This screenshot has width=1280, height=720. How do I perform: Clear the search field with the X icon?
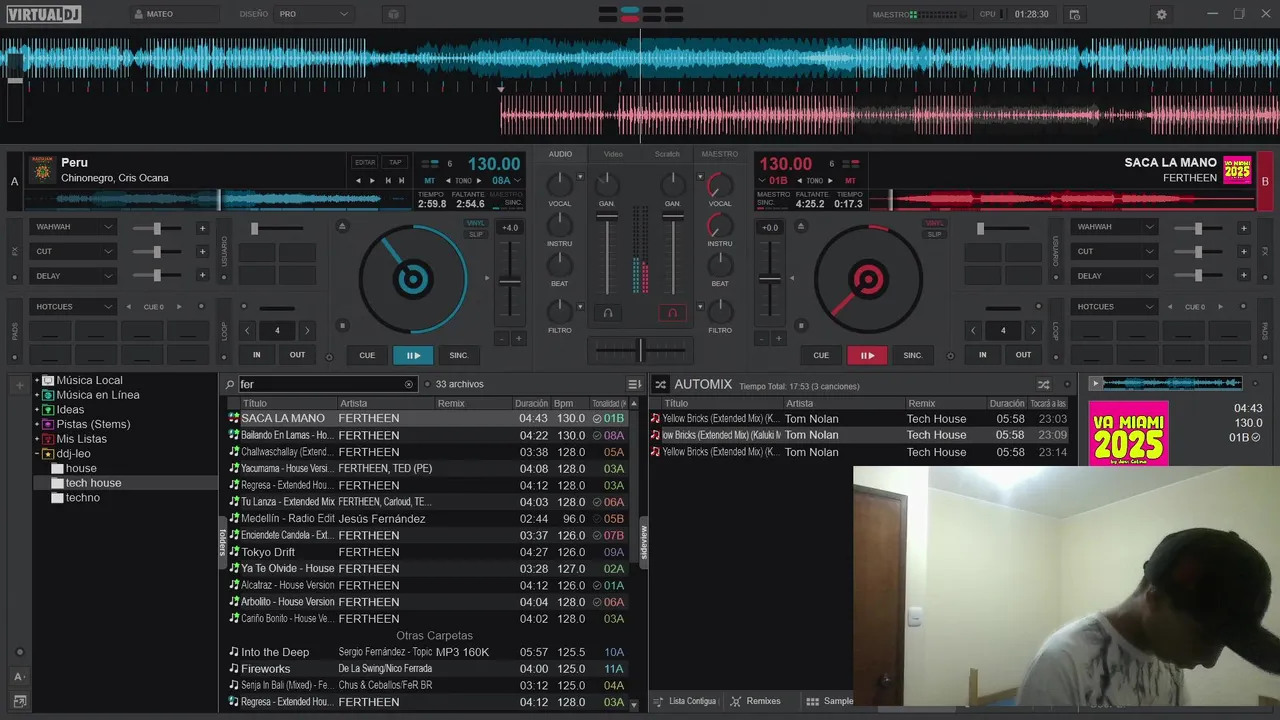click(x=408, y=384)
